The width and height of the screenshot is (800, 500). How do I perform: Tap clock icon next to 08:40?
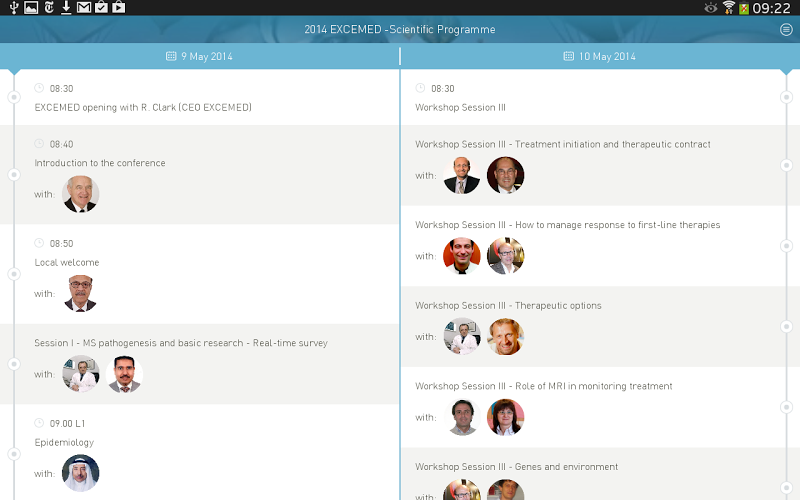click(x=39, y=143)
